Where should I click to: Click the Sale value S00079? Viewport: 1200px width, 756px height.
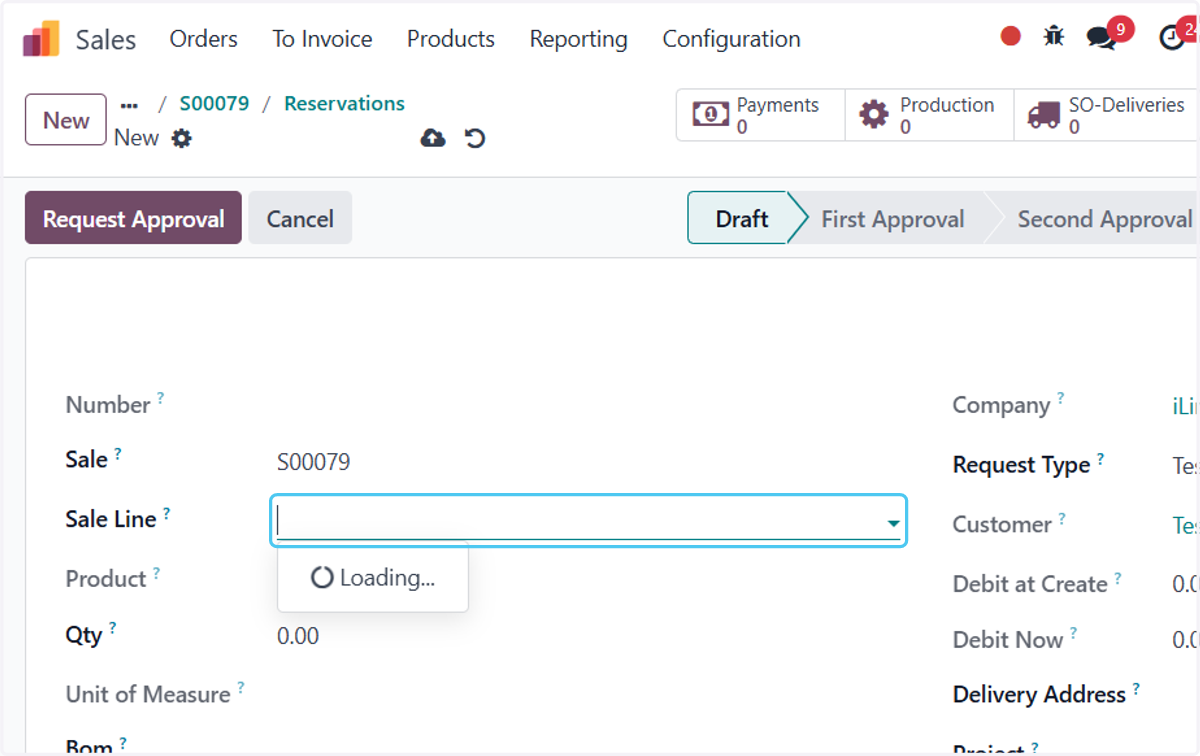[x=314, y=462]
